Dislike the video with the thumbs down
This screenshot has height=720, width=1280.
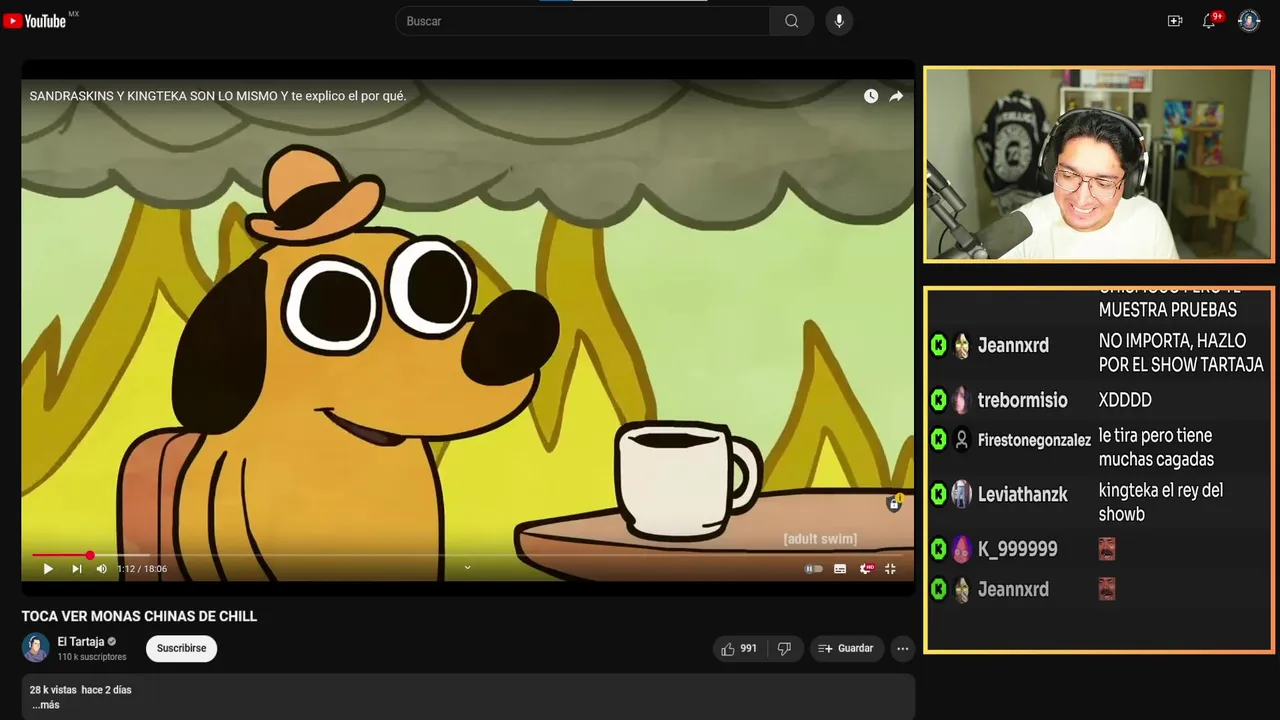[784, 649]
